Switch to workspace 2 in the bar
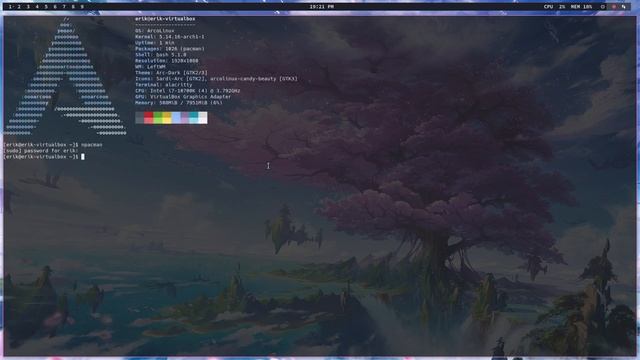The image size is (640, 360). point(19,7)
